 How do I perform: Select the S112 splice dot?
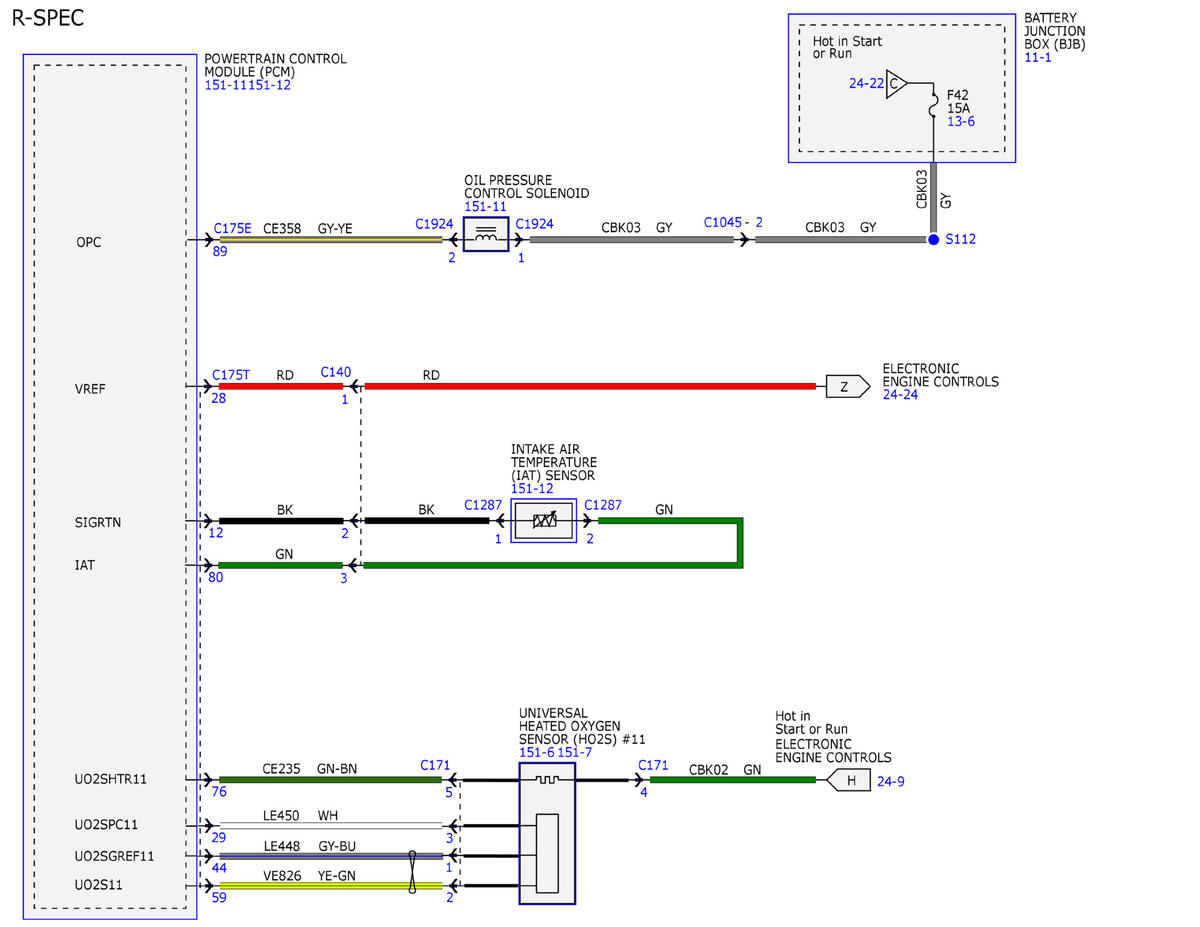click(x=933, y=240)
